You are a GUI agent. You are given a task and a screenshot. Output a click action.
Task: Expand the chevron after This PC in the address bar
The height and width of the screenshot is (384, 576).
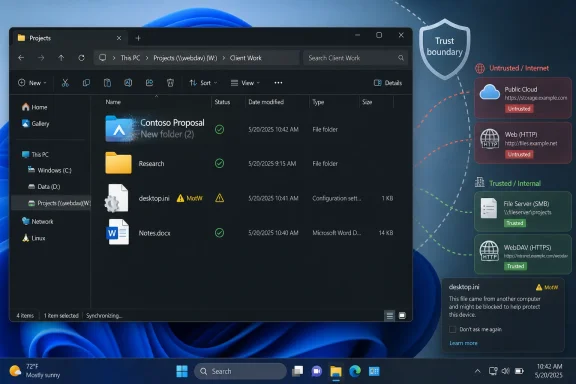point(147,58)
